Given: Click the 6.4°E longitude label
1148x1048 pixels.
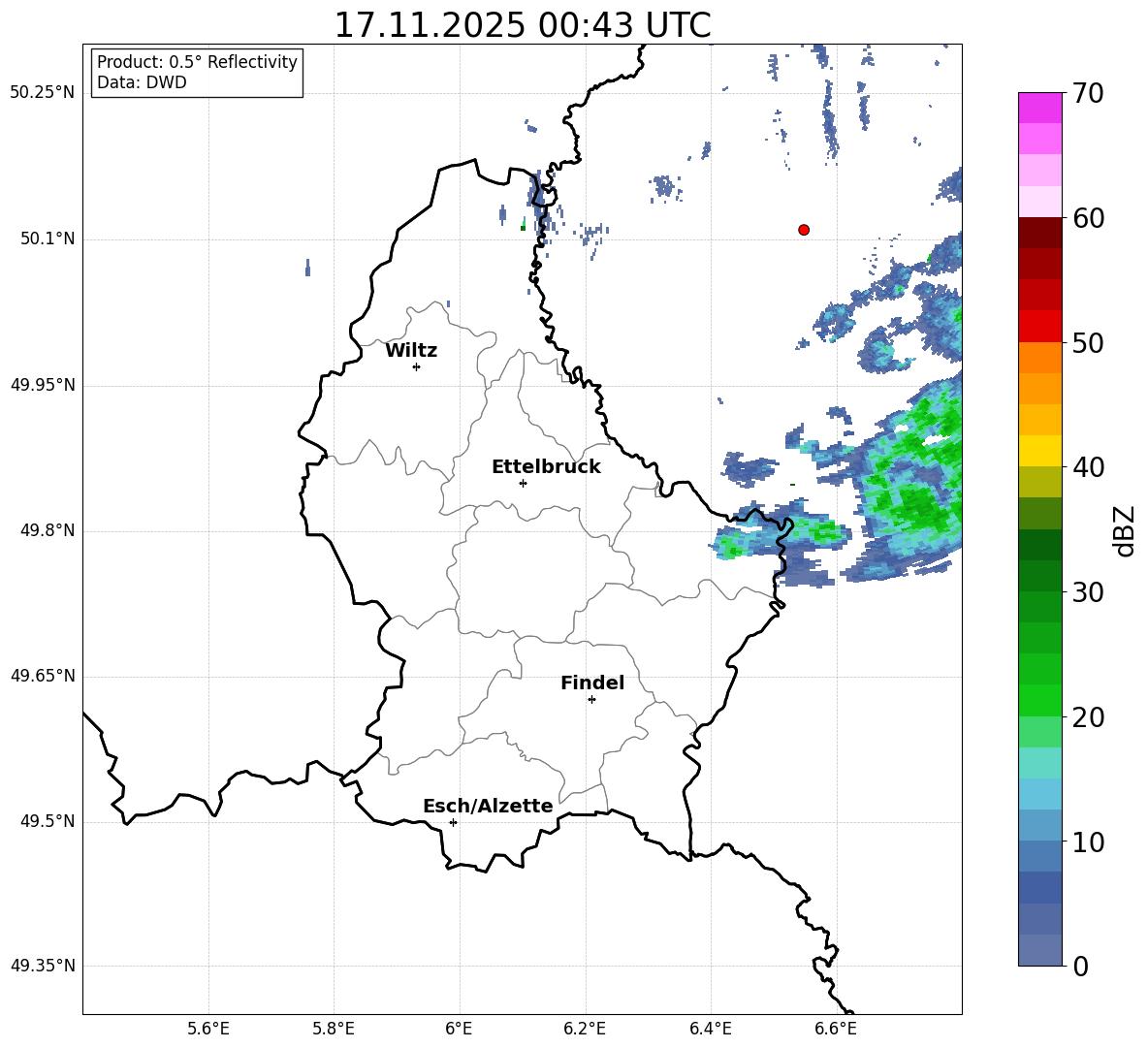Looking at the screenshot, I should tap(710, 1029).
